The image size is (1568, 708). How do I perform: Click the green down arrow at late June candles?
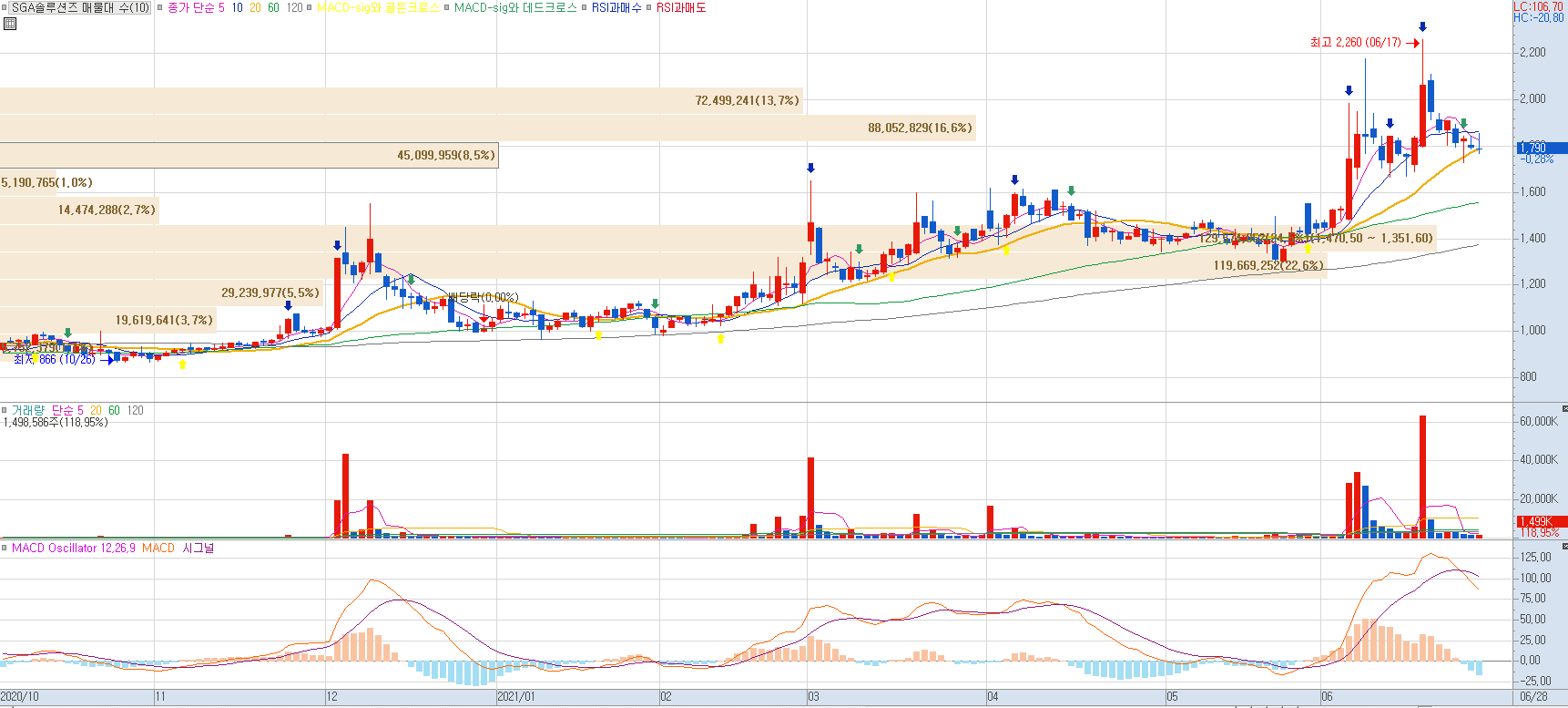(x=1463, y=123)
